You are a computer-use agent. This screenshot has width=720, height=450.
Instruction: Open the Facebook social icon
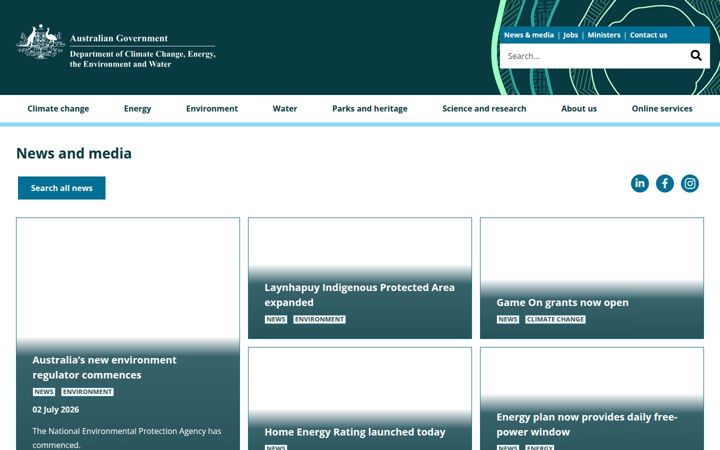point(664,183)
